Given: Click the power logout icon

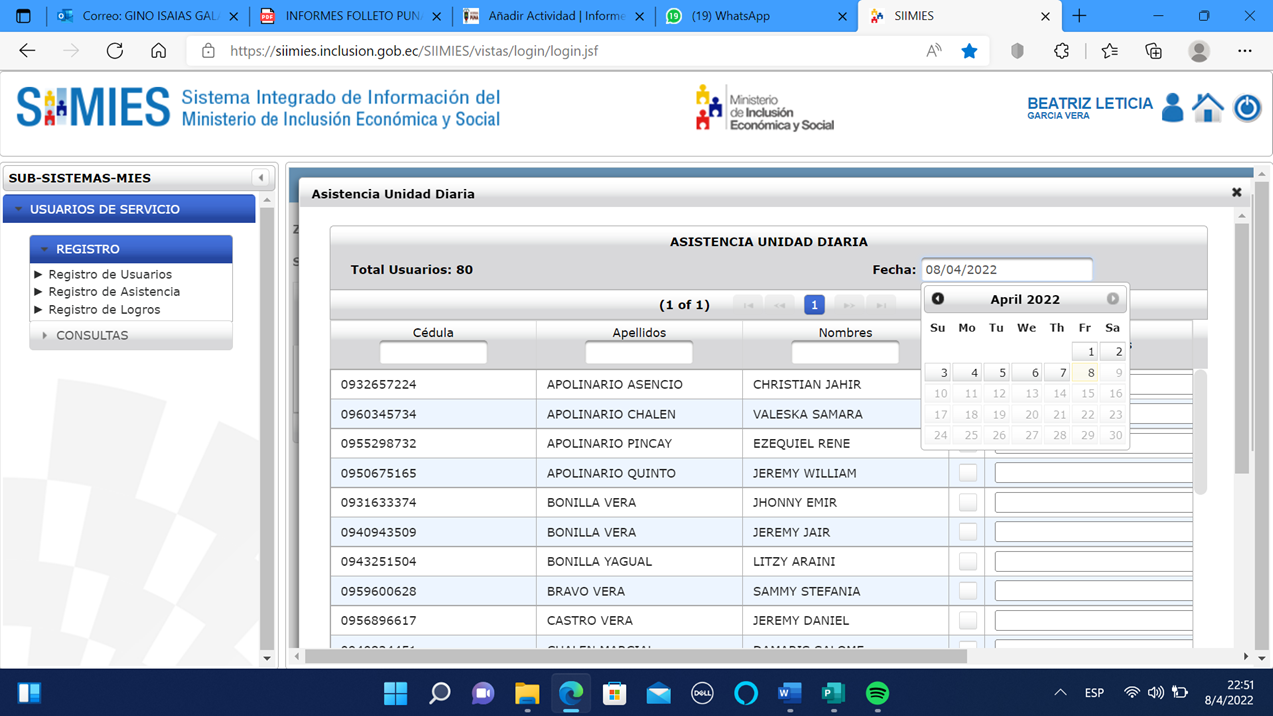Looking at the screenshot, I should tap(1247, 107).
